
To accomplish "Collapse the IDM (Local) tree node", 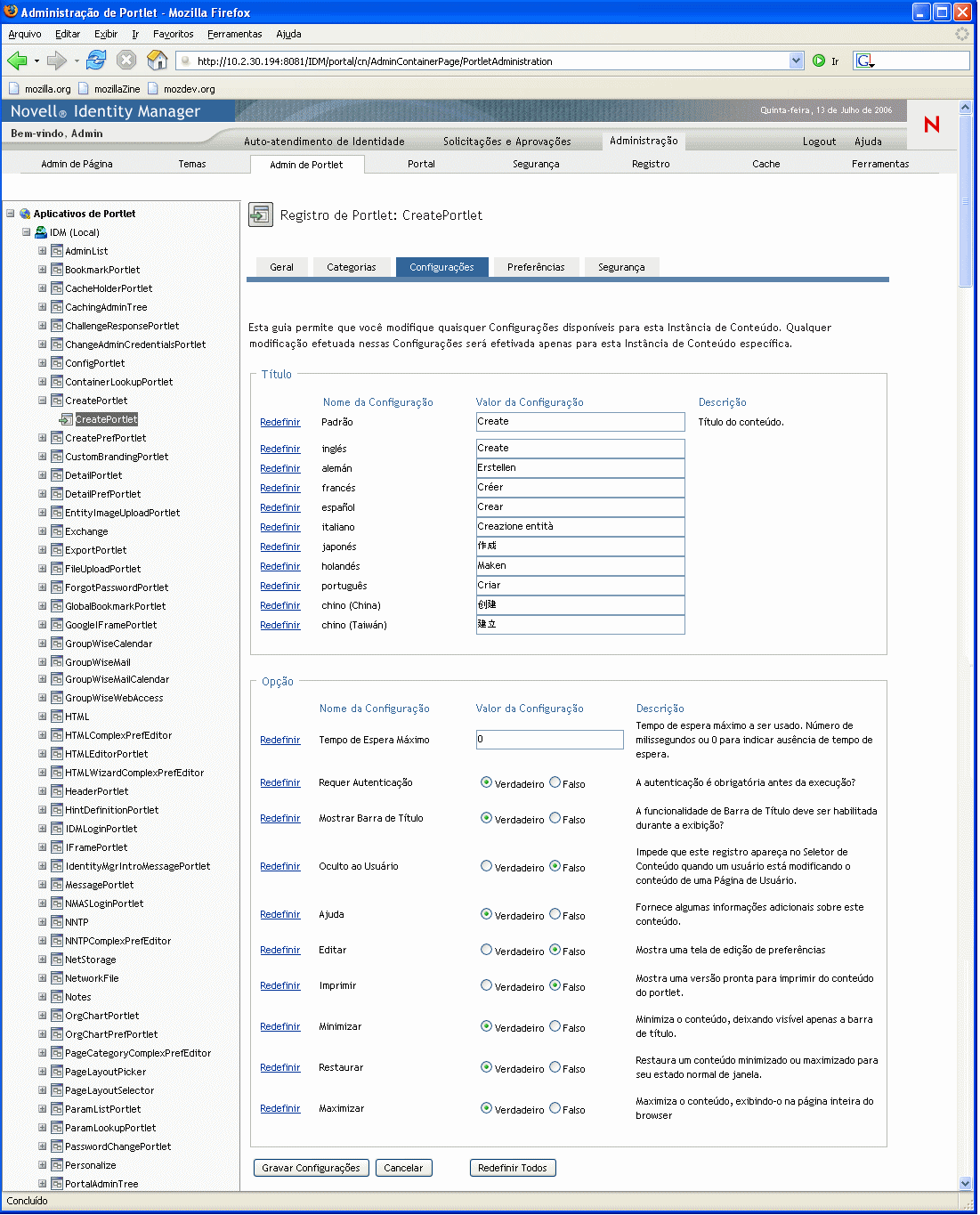I will [27, 232].
